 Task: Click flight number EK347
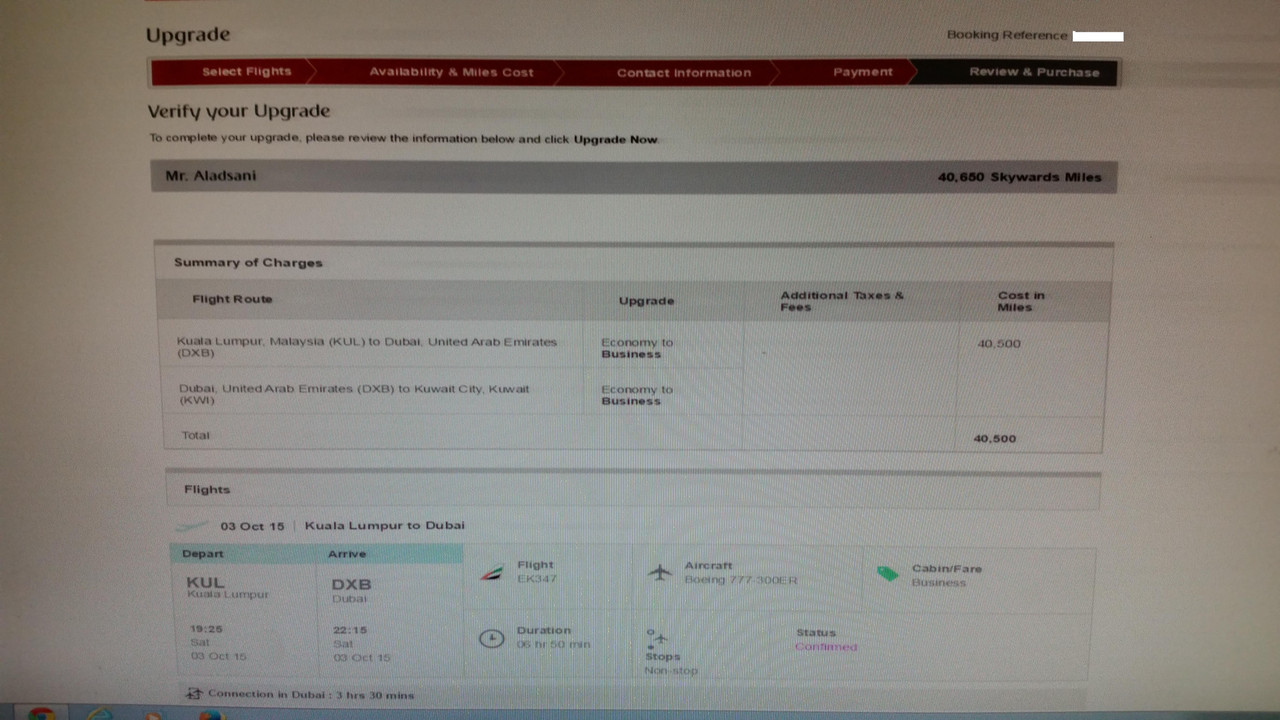pyautogui.click(x=537, y=579)
